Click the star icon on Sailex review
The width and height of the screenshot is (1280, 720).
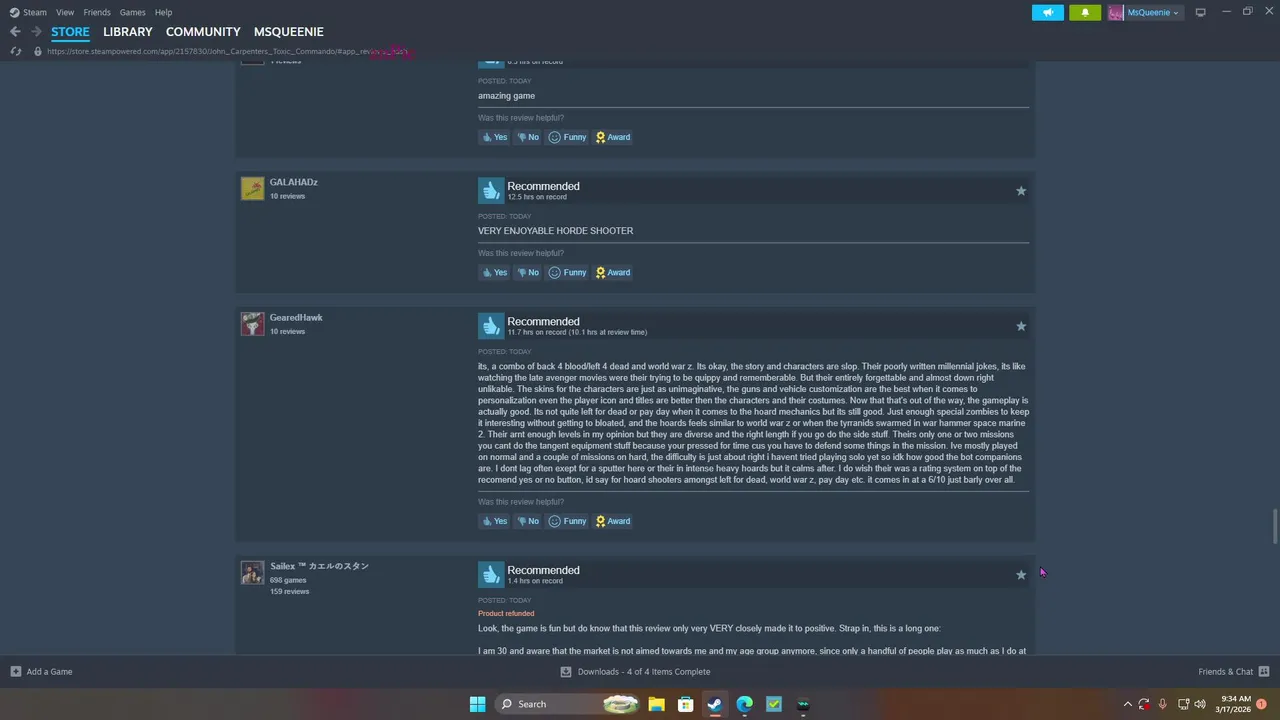1021,575
